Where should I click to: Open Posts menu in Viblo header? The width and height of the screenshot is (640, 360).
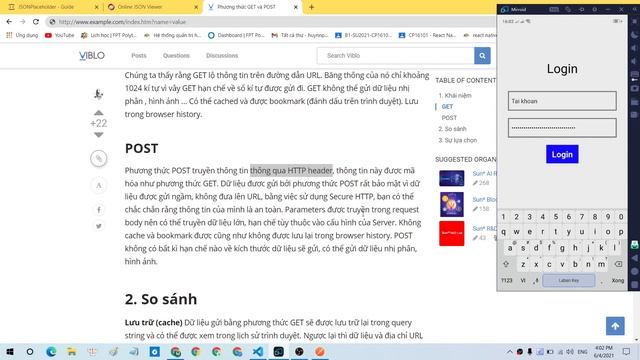pos(139,56)
